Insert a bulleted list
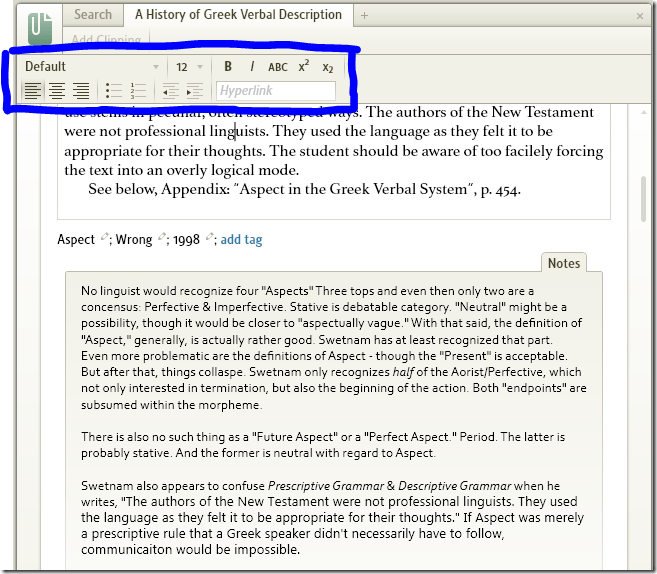Image resolution: width=657 pixels, height=574 pixels. point(113,91)
